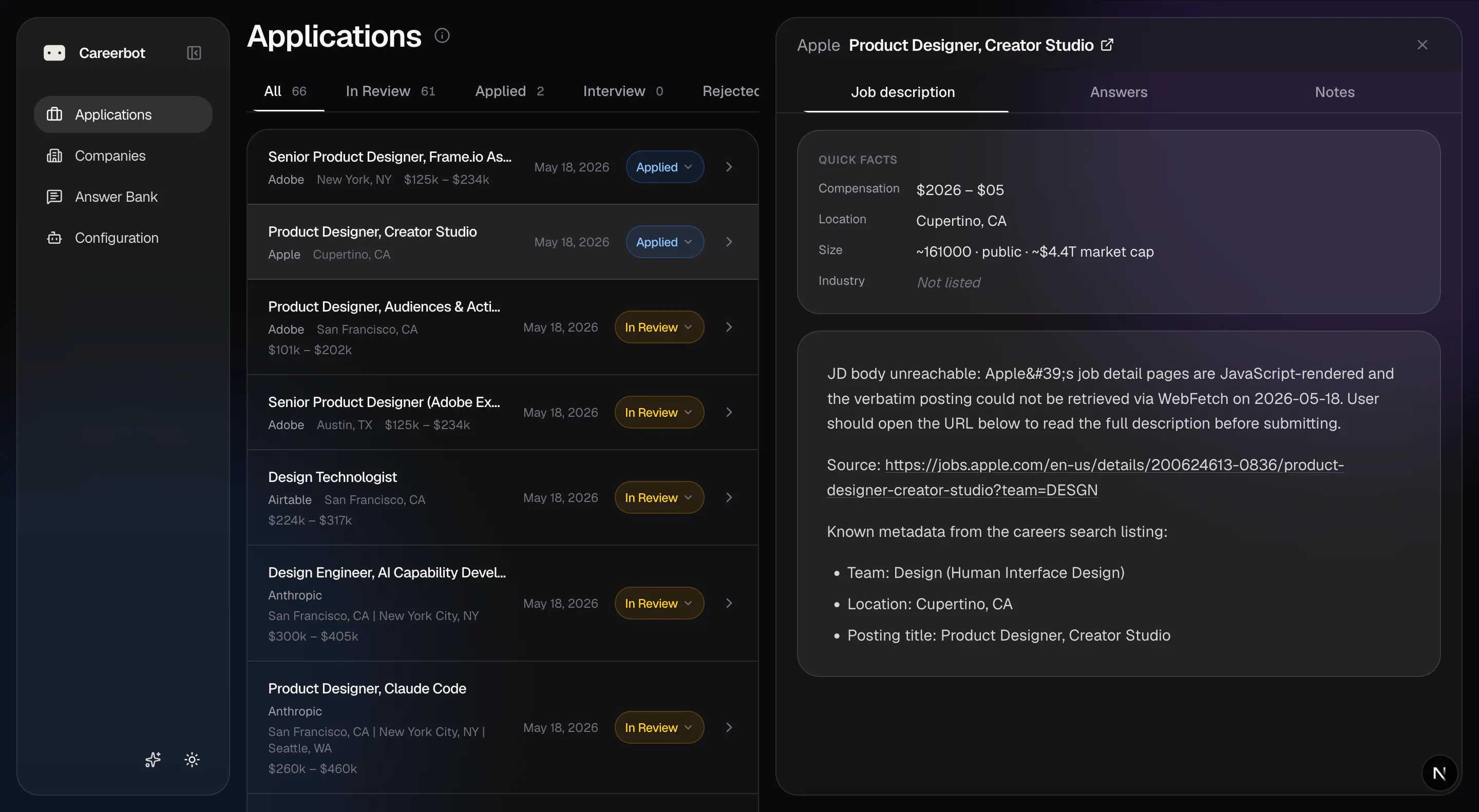Open Senior Product Designer Adobe Ex... row arrow

tap(729, 412)
